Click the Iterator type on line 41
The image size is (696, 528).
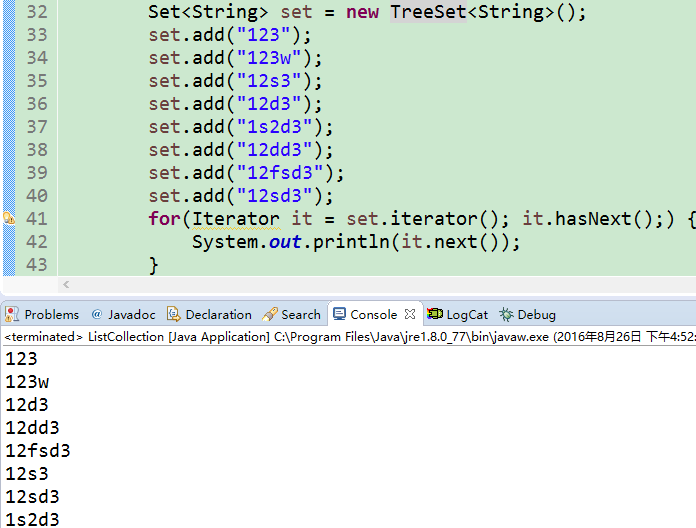click(235, 218)
